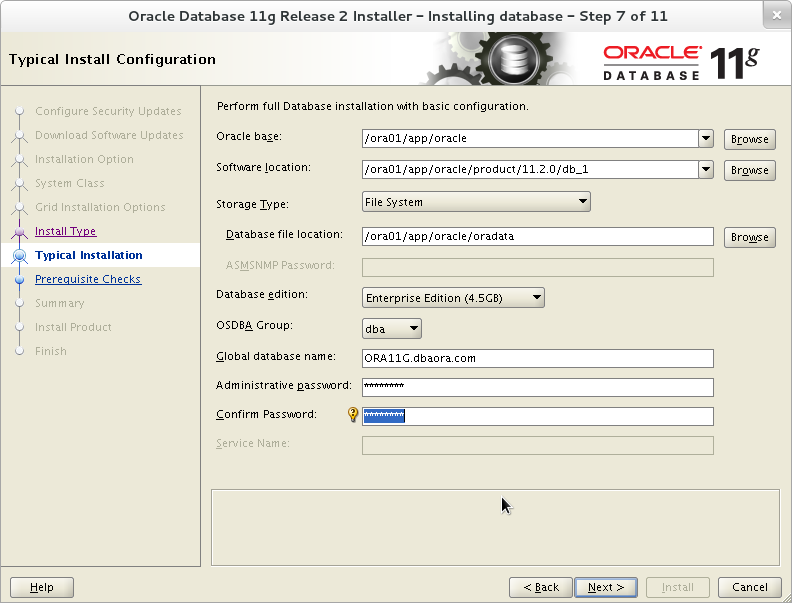792x603 pixels.
Task: Click the Finish step label
Action: point(51,351)
